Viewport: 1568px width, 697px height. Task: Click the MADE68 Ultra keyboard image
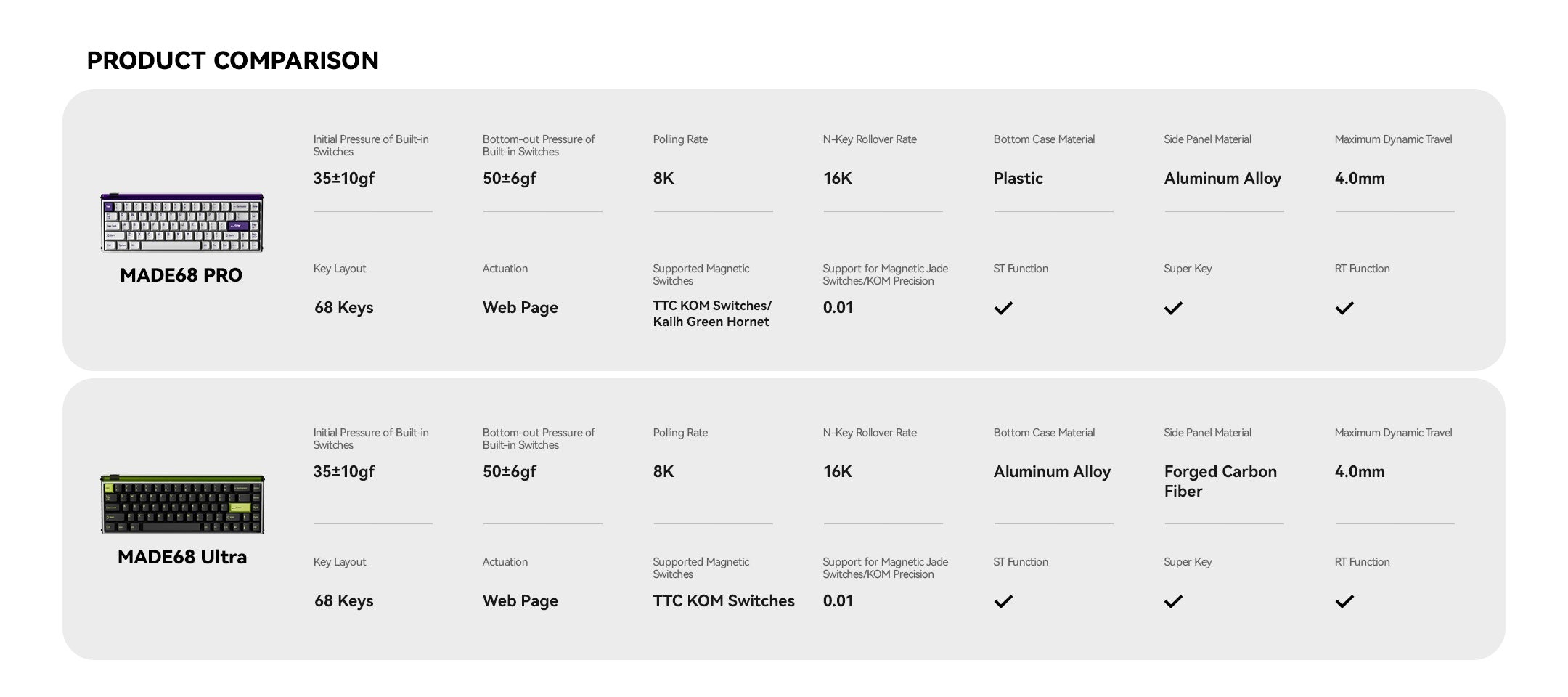tap(182, 505)
